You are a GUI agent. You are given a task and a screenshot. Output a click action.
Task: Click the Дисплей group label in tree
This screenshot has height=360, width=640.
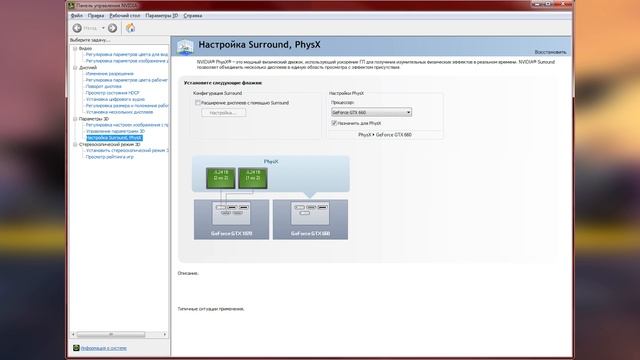88,67
